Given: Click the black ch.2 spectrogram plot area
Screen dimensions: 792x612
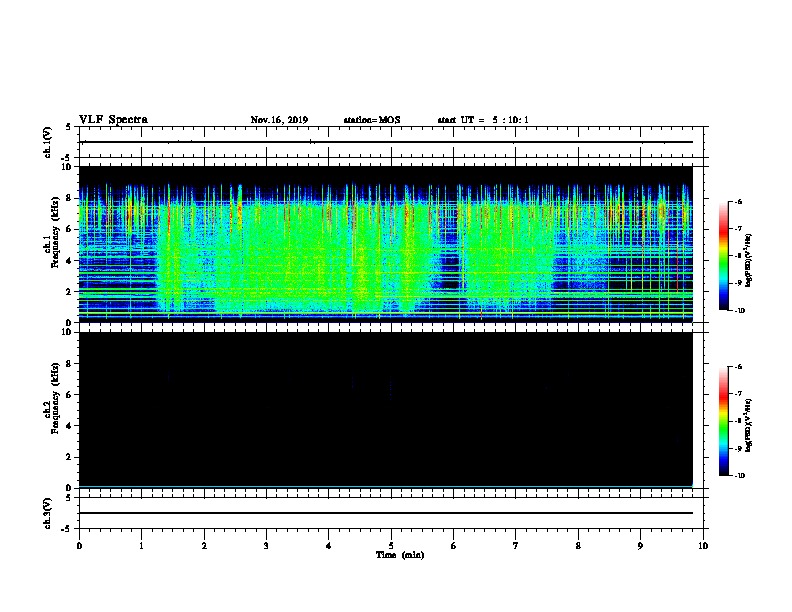Looking at the screenshot, I should point(386,410).
